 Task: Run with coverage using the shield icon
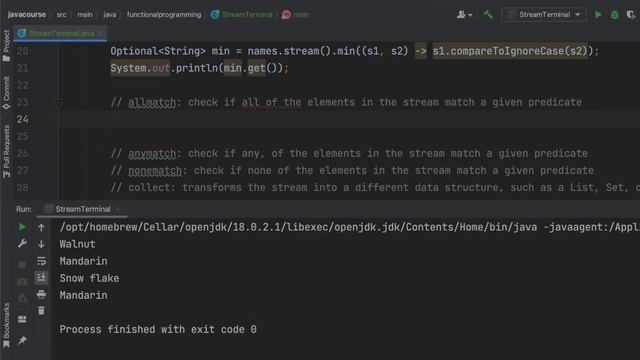pos(631,15)
